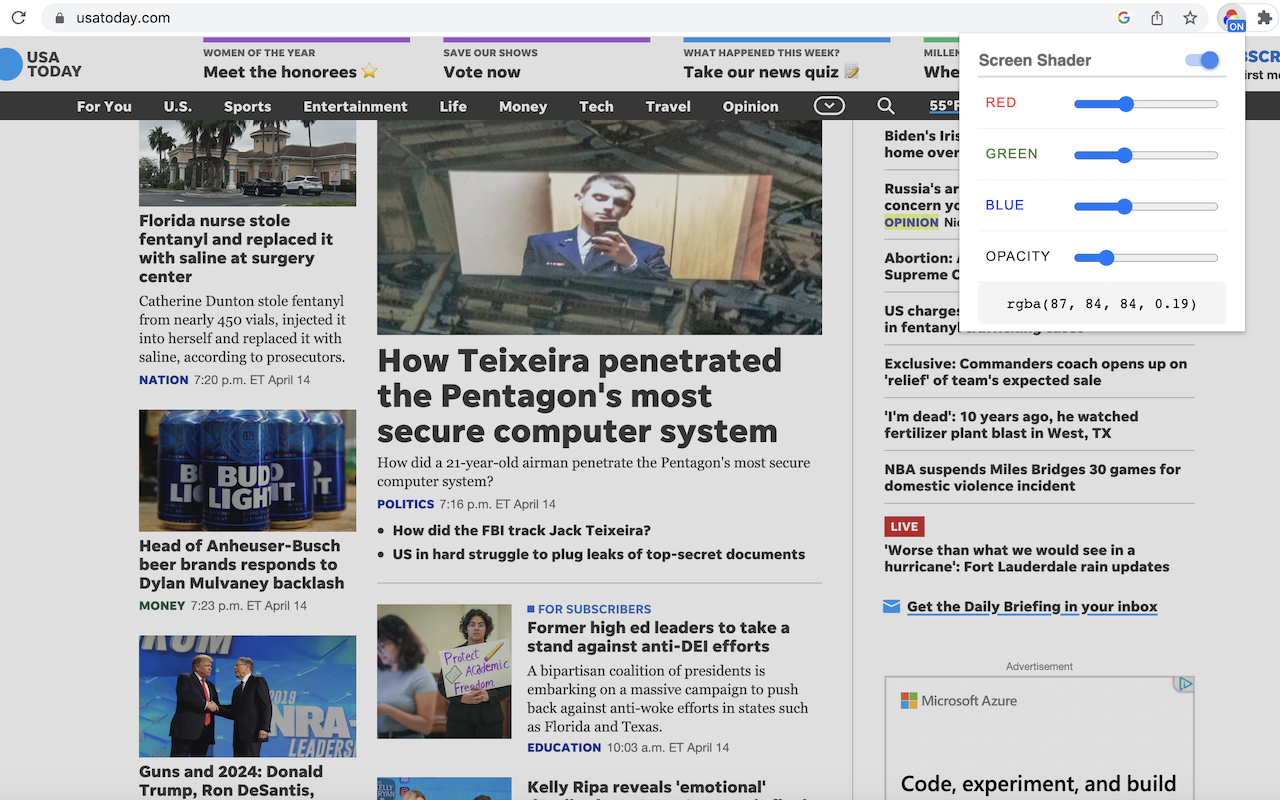Open the share page icon
Viewport: 1280px width, 800px height.
point(1157,18)
